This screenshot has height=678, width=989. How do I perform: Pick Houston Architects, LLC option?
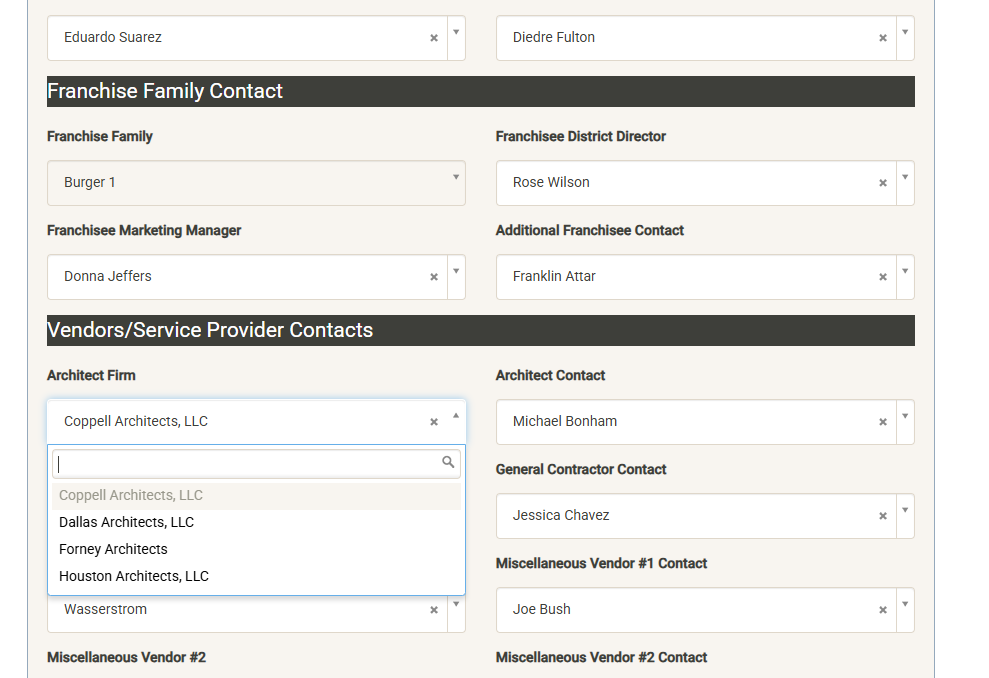tap(134, 576)
